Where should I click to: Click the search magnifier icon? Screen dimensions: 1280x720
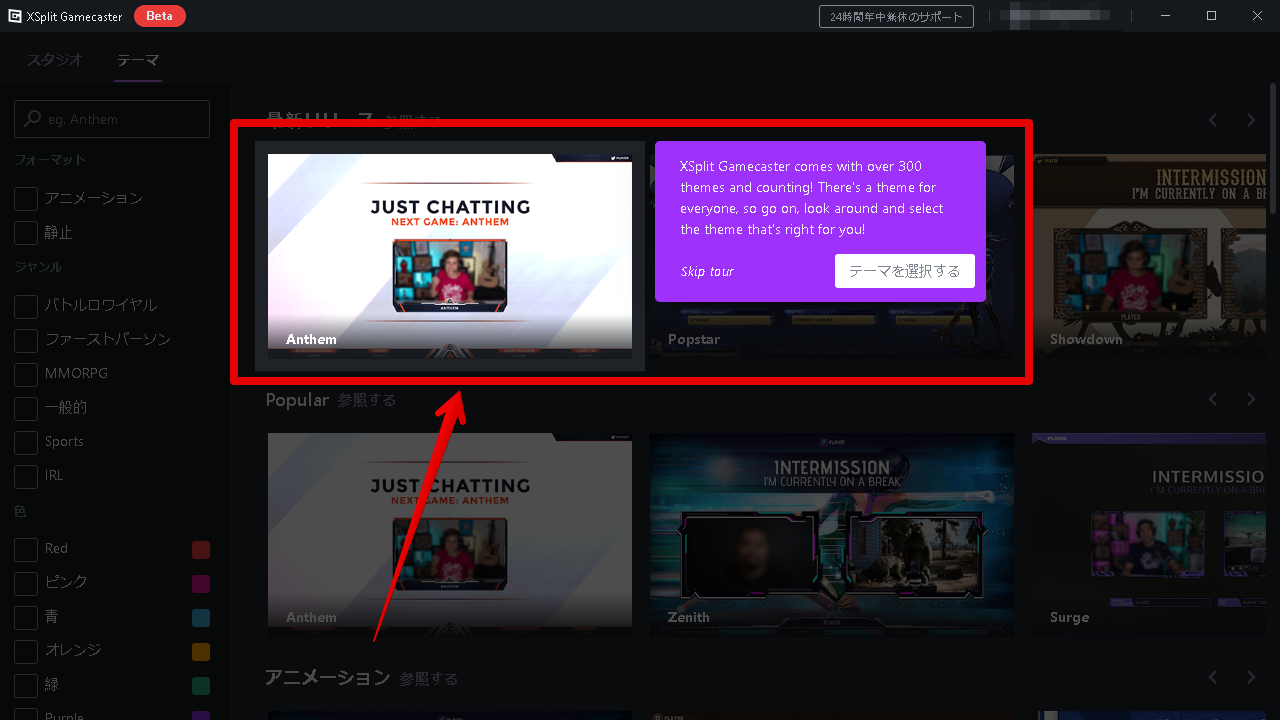[33, 118]
